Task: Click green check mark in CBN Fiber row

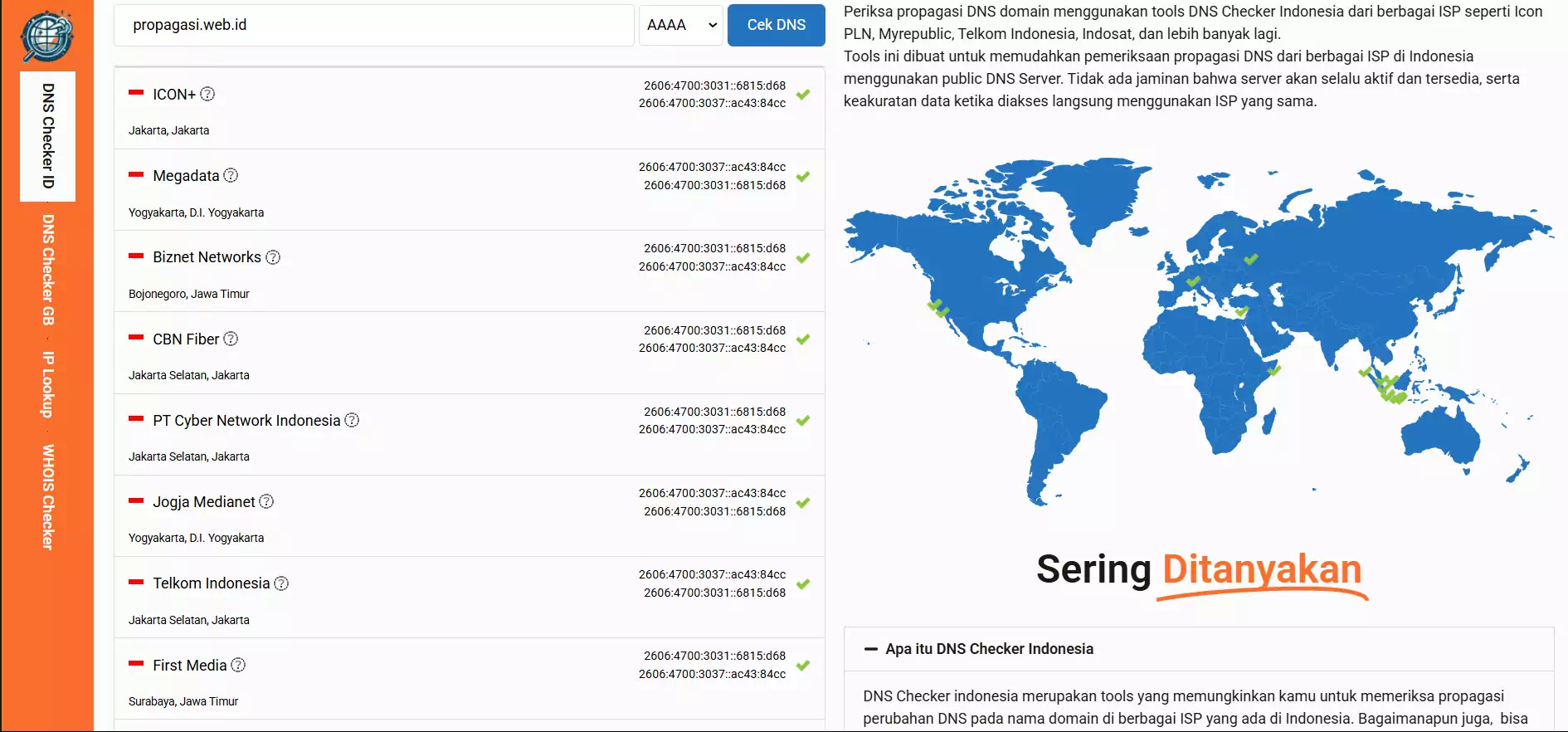Action: [x=803, y=339]
